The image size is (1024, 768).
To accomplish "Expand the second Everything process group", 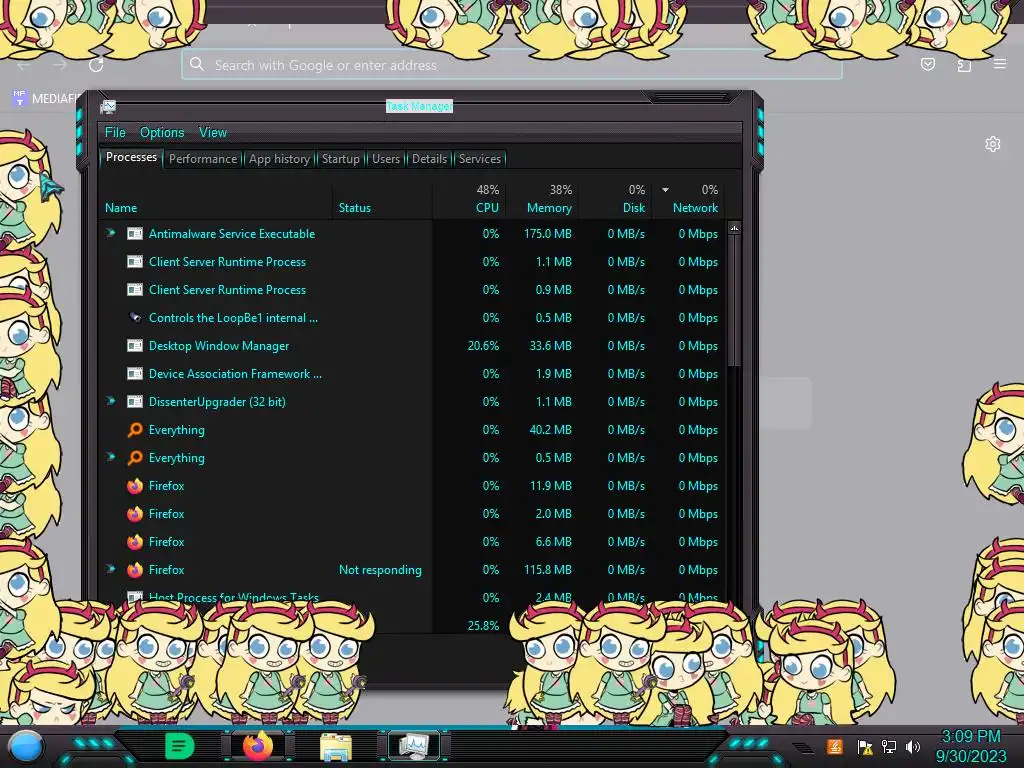I will pyautogui.click(x=111, y=457).
